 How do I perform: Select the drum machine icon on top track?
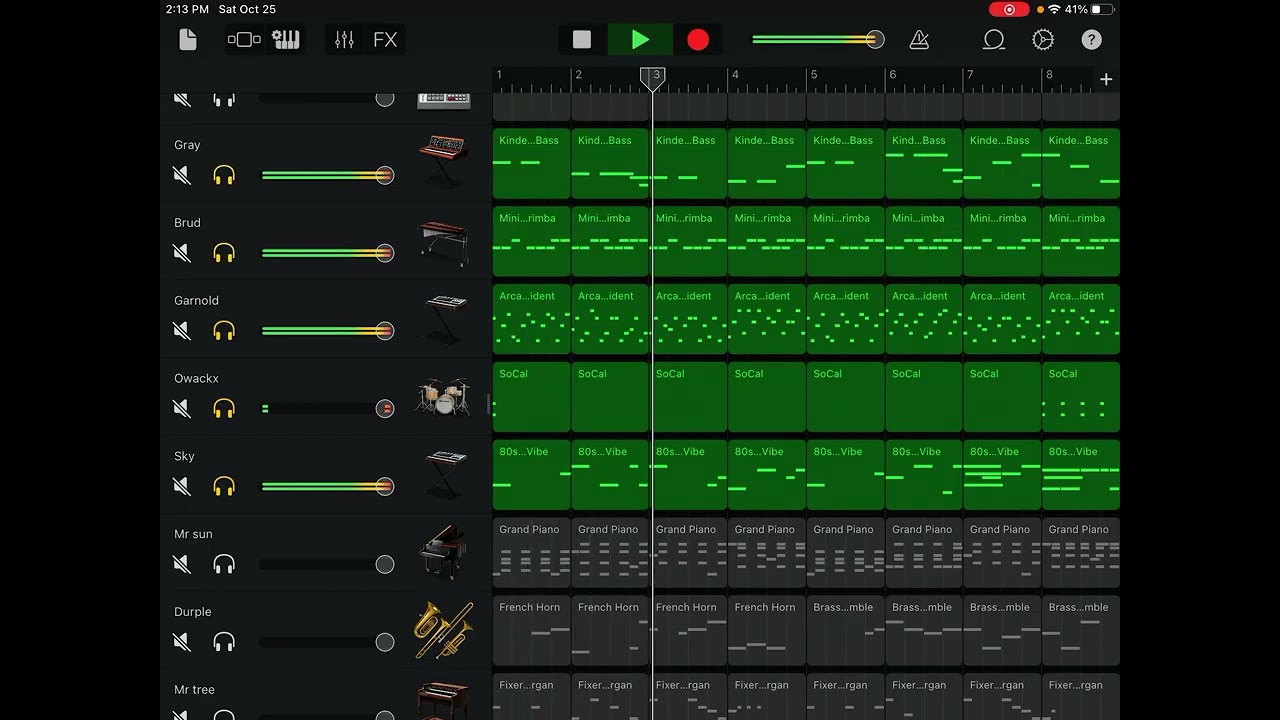(x=444, y=99)
